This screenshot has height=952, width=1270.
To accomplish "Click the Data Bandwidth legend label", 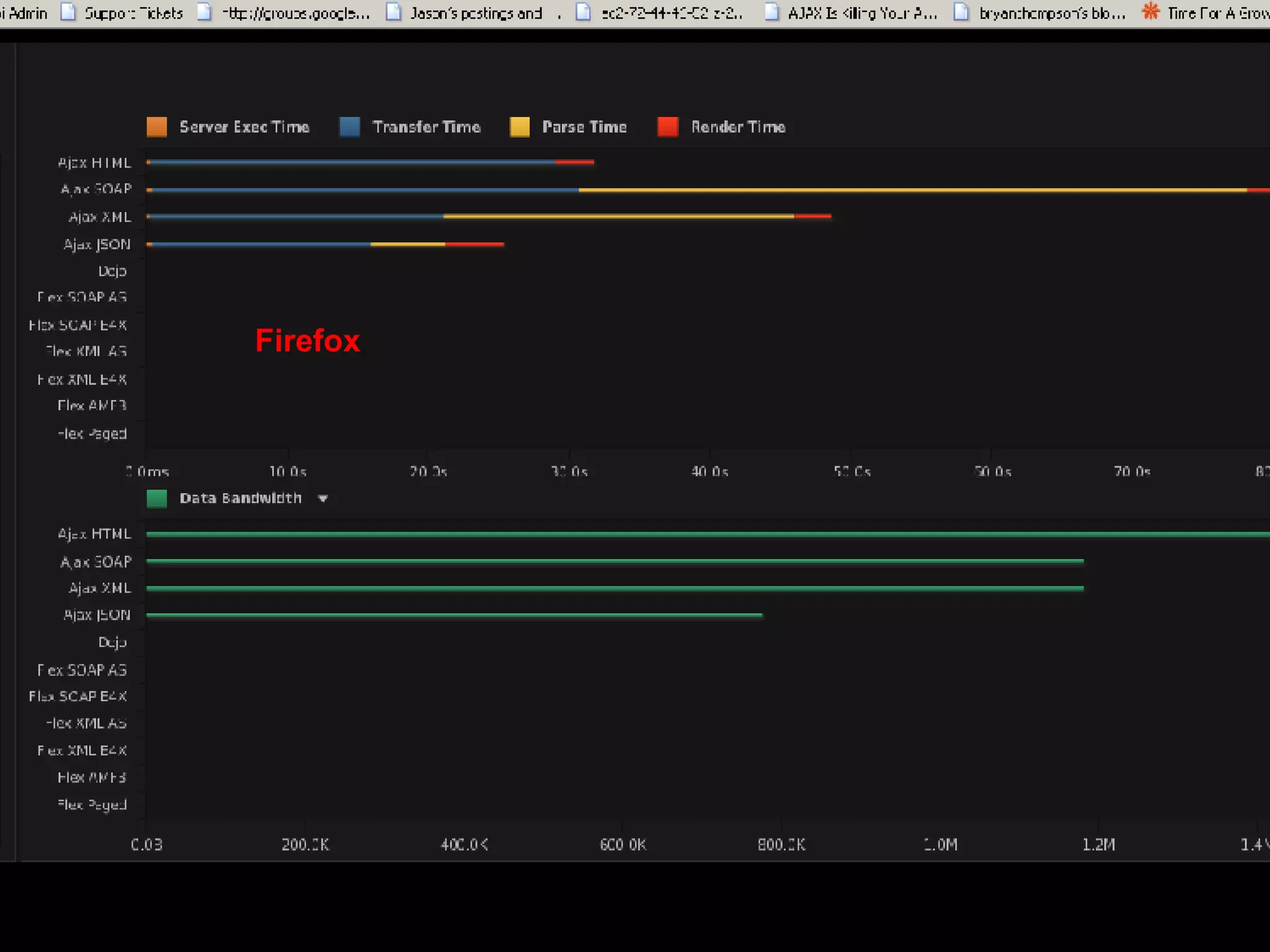I will (x=241, y=498).
